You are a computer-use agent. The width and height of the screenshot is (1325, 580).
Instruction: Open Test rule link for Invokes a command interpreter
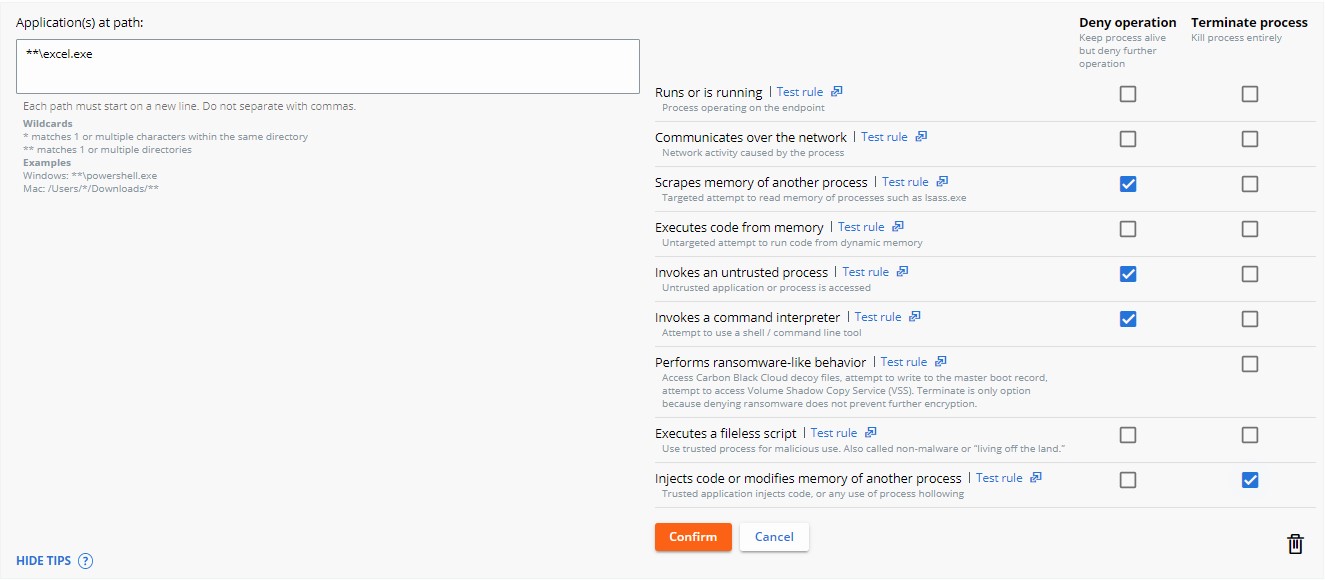880,316
